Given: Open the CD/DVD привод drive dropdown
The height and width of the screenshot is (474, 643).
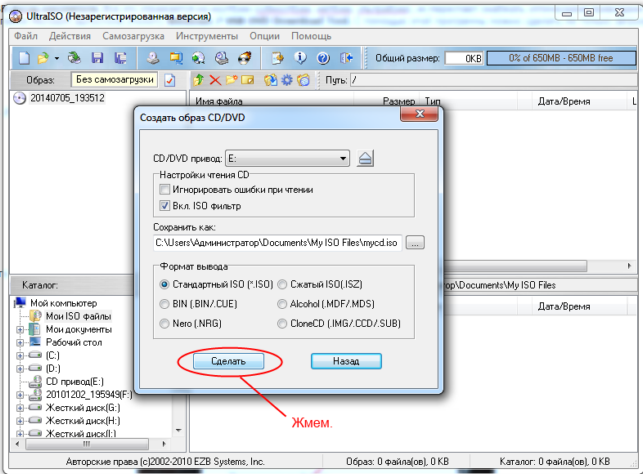Looking at the screenshot, I should click(x=287, y=158).
